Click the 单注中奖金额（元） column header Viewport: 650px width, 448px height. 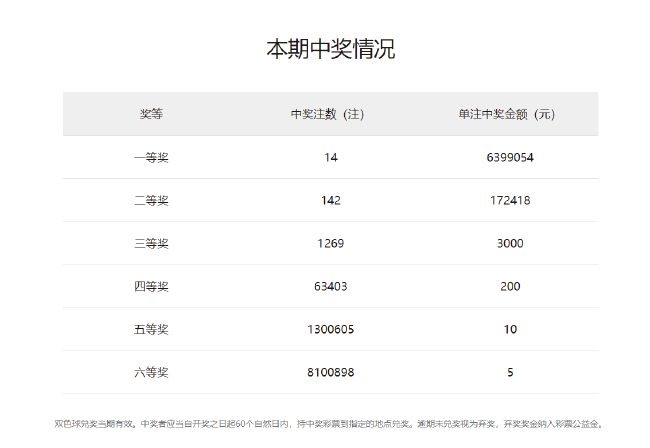[x=510, y=114]
